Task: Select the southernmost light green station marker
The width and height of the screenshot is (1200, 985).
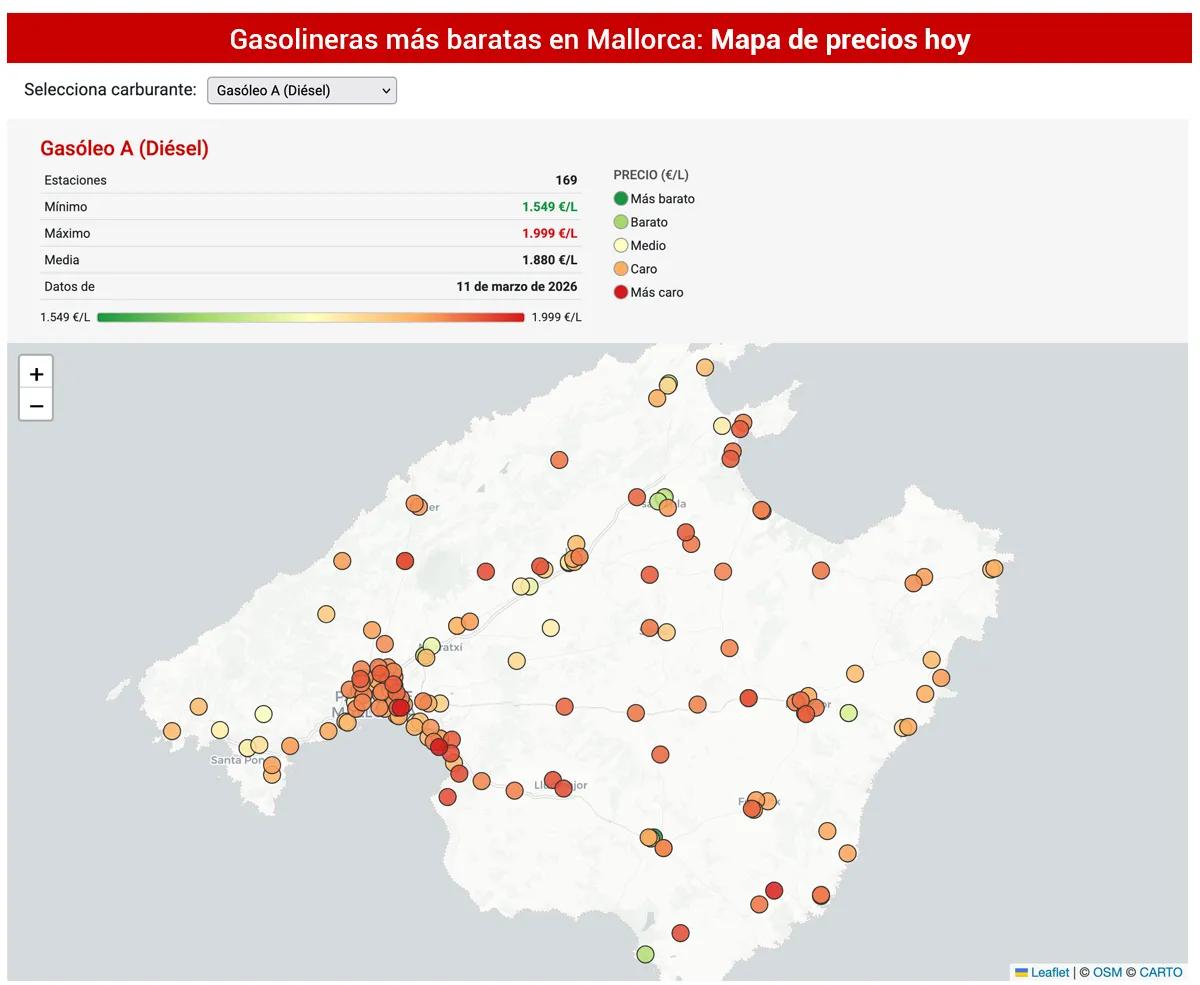Action: pos(645,954)
